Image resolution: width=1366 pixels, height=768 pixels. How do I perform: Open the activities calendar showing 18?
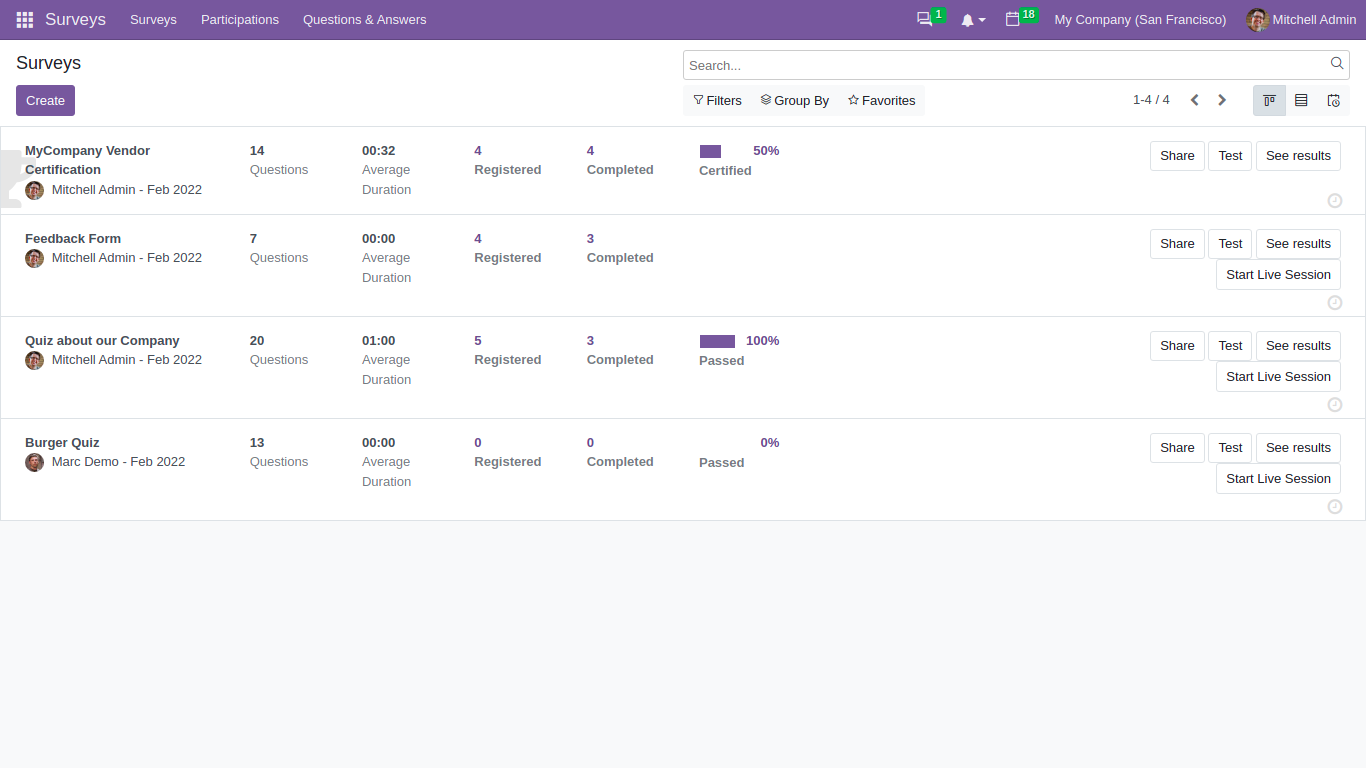[1014, 19]
